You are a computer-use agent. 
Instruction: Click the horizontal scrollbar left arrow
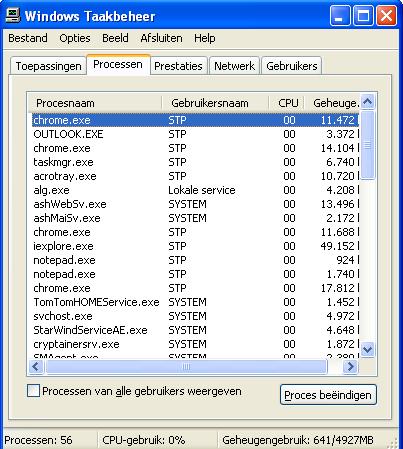[36, 367]
